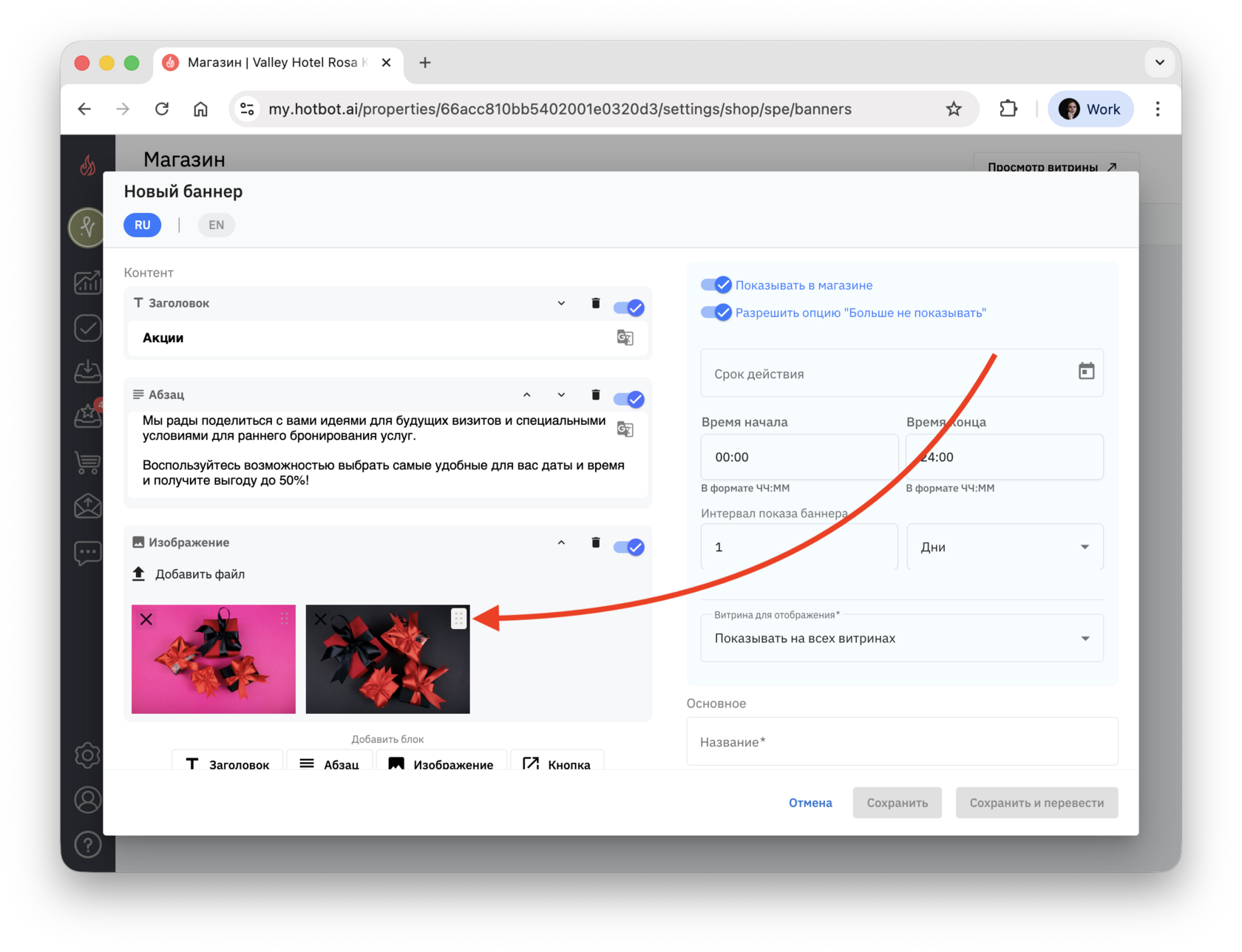
Task: Reload the browser page
Action: [162, 109]
